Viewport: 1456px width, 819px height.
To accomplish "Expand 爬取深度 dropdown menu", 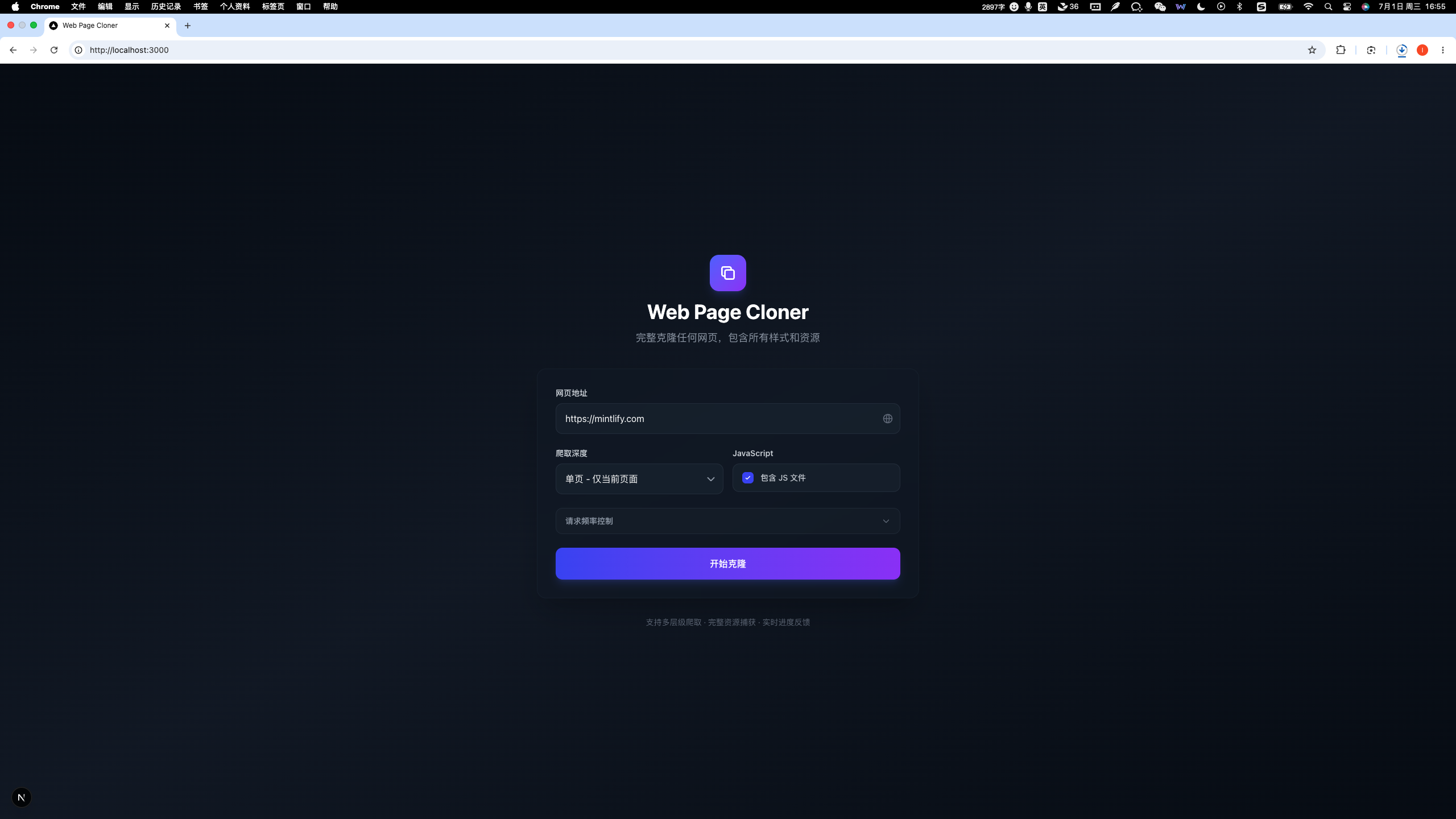I will [639, 479].
